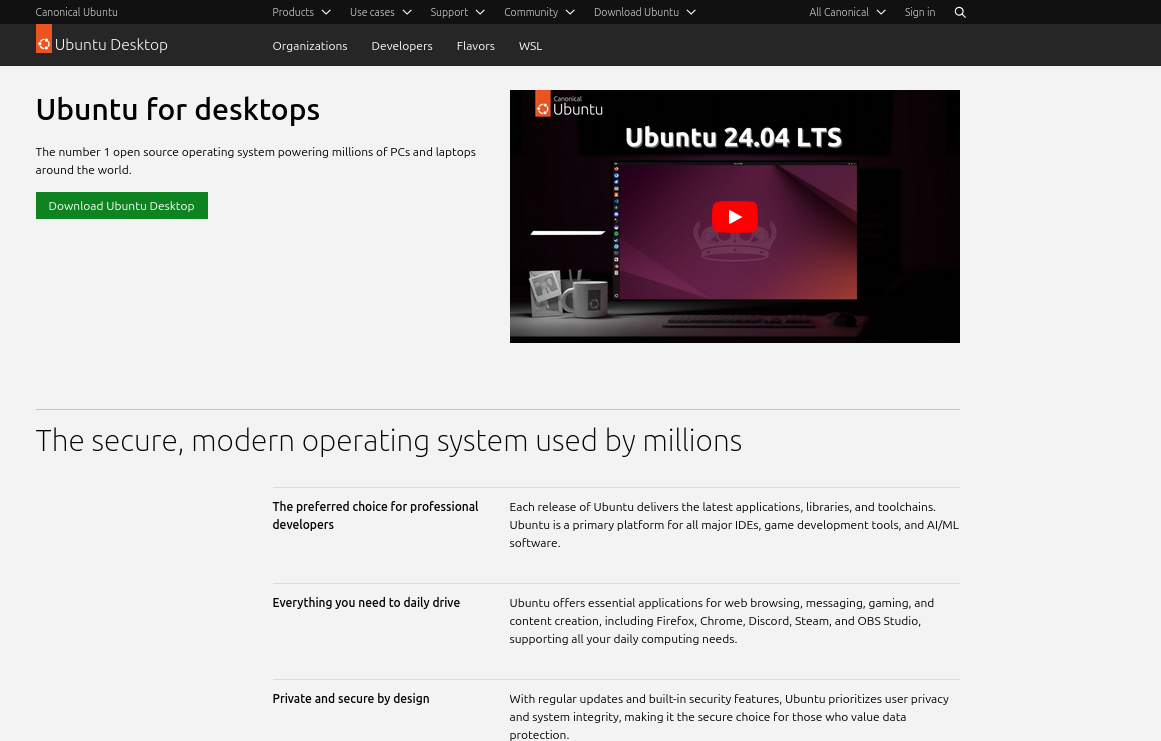The height and width of the screenshot is (741, 1161).
Task: Select the WSL tab
Action: click(x=530, y=45)
